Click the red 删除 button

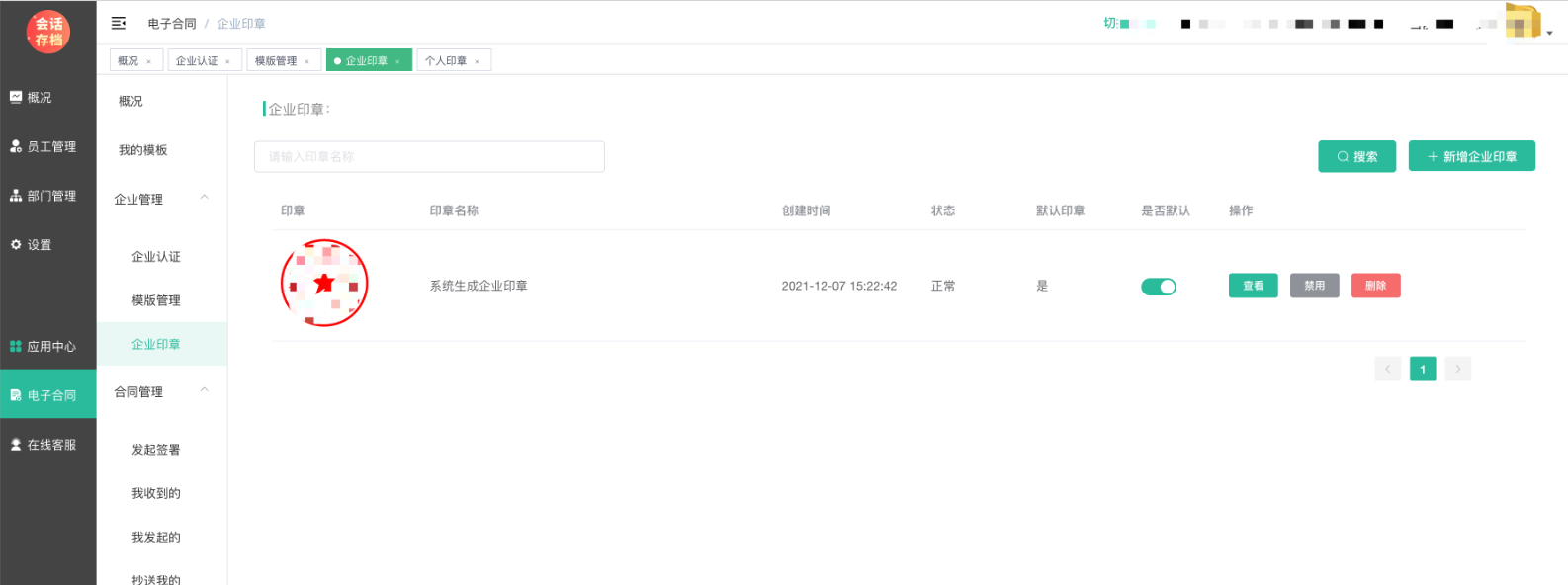pos(1375,286)
